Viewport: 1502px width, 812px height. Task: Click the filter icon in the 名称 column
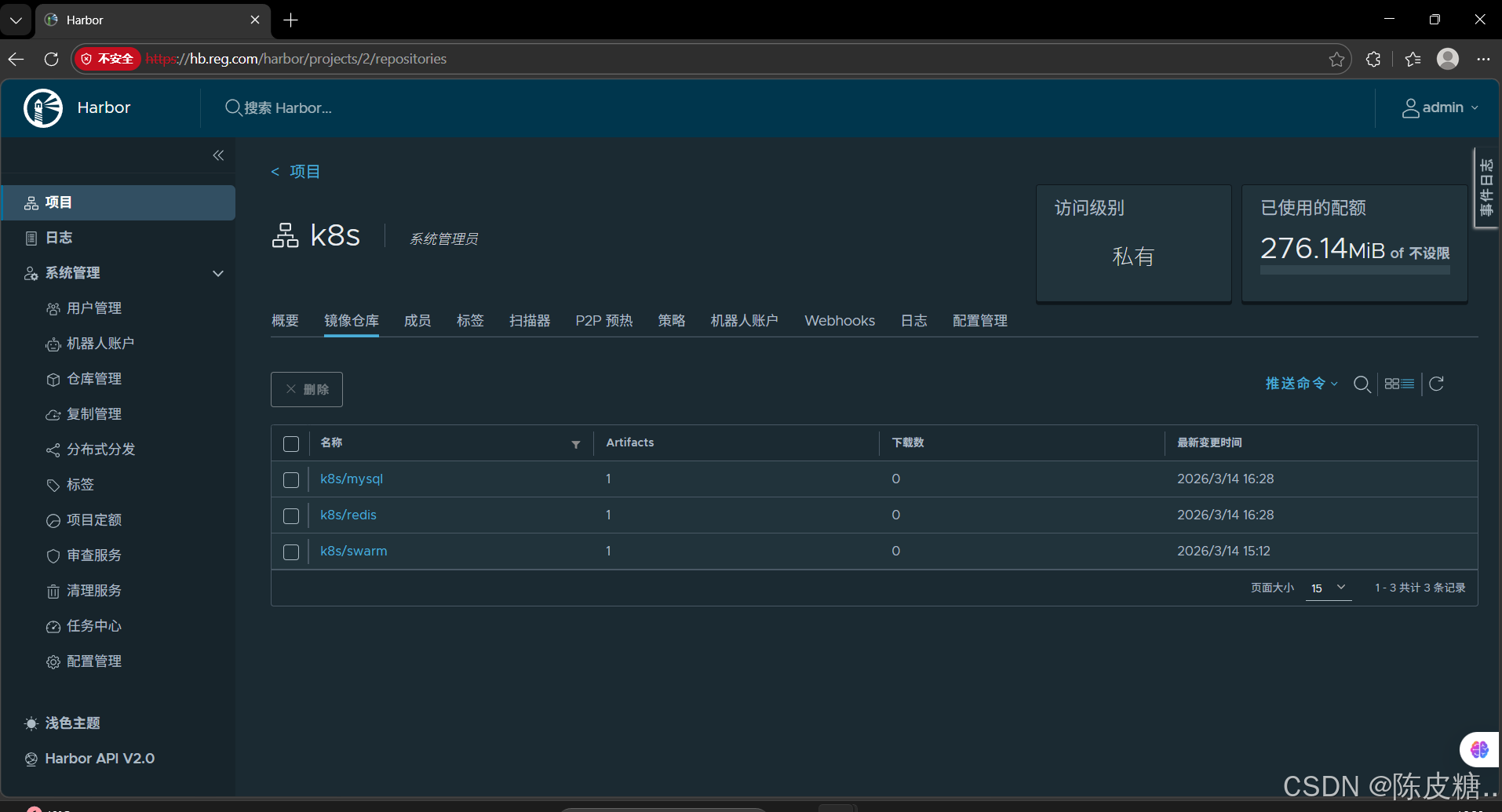tap(576, 445)
